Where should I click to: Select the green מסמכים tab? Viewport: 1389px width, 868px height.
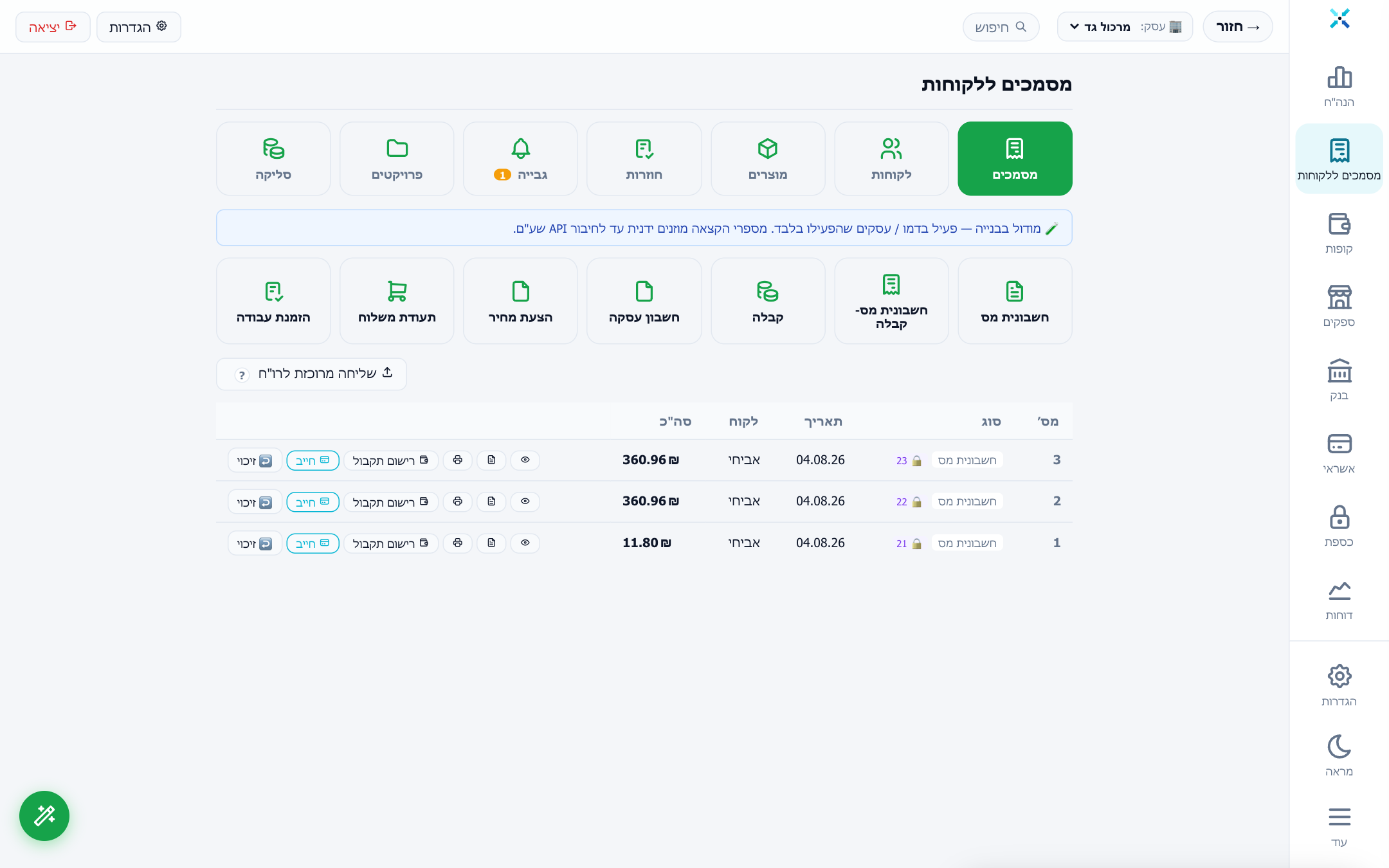[x=1015, y=159]
